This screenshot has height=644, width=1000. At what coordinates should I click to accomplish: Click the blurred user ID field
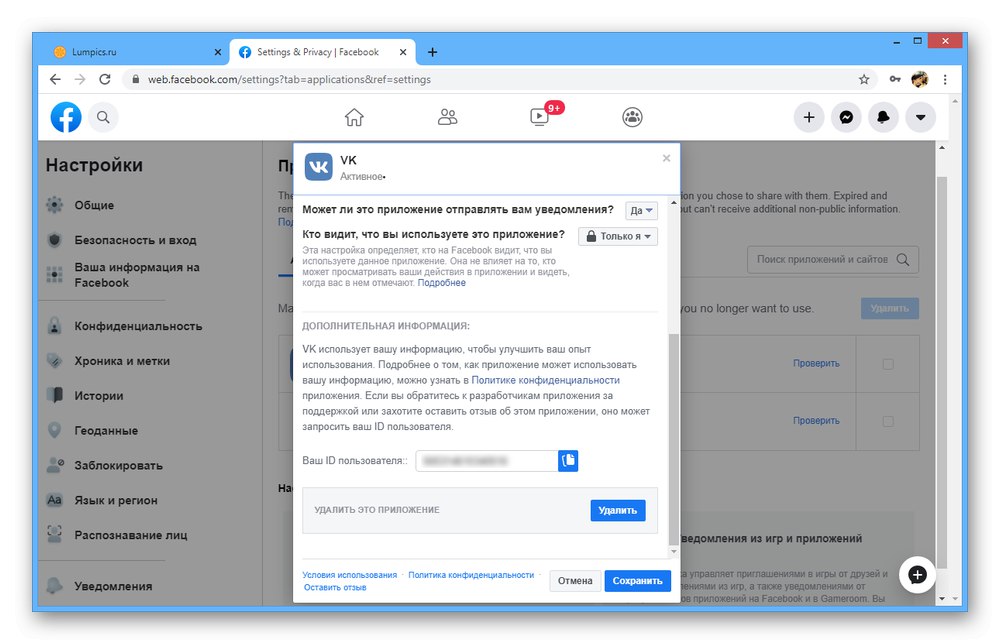coord(487,460)
